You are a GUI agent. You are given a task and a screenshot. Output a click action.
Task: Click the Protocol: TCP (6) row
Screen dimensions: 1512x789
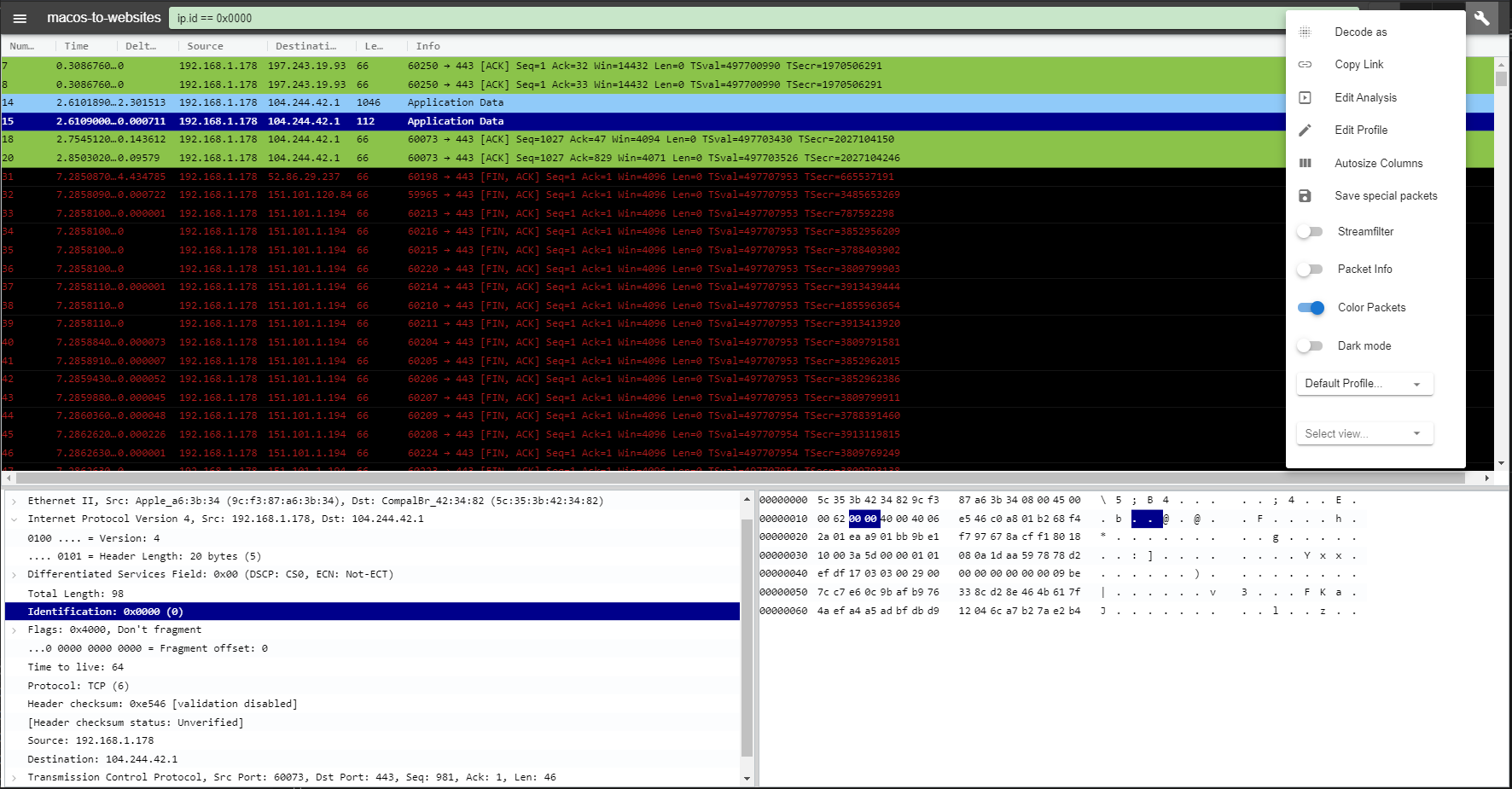point(372,686)
